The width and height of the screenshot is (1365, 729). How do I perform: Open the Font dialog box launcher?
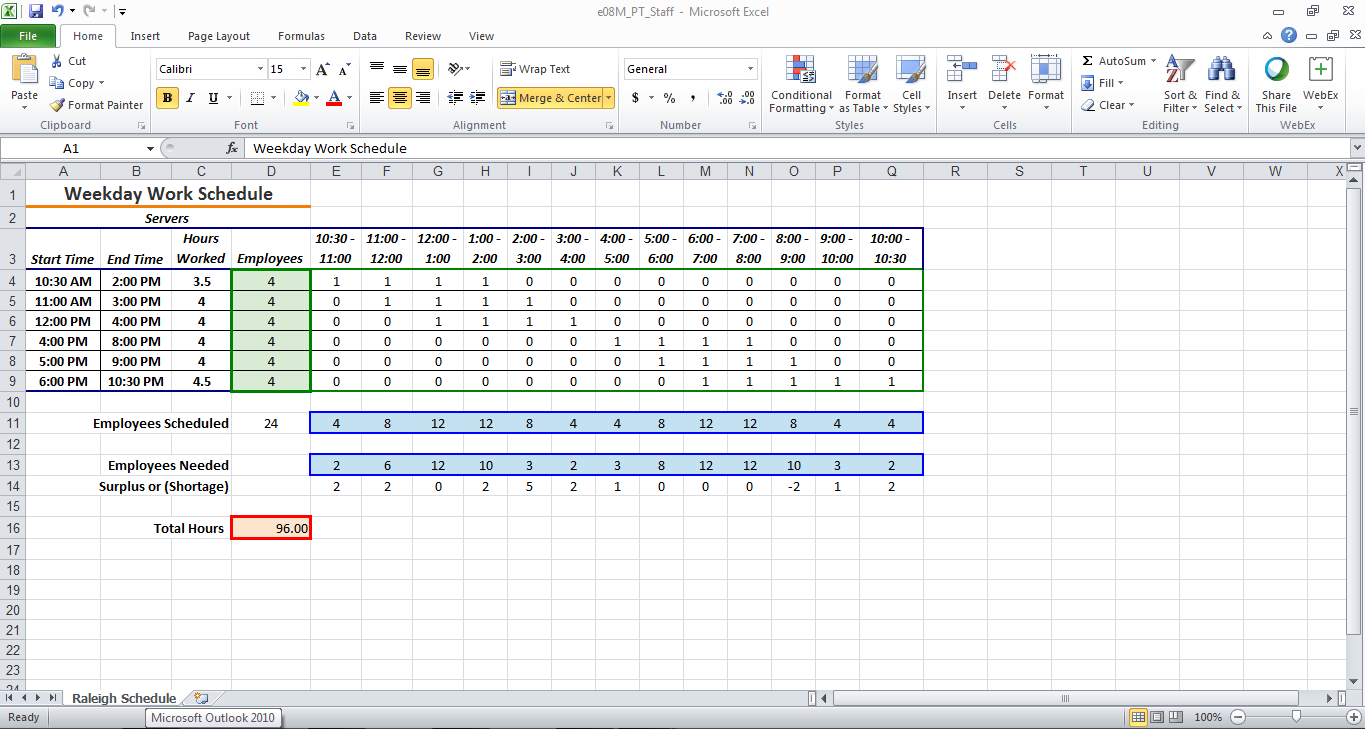(350, 126)
